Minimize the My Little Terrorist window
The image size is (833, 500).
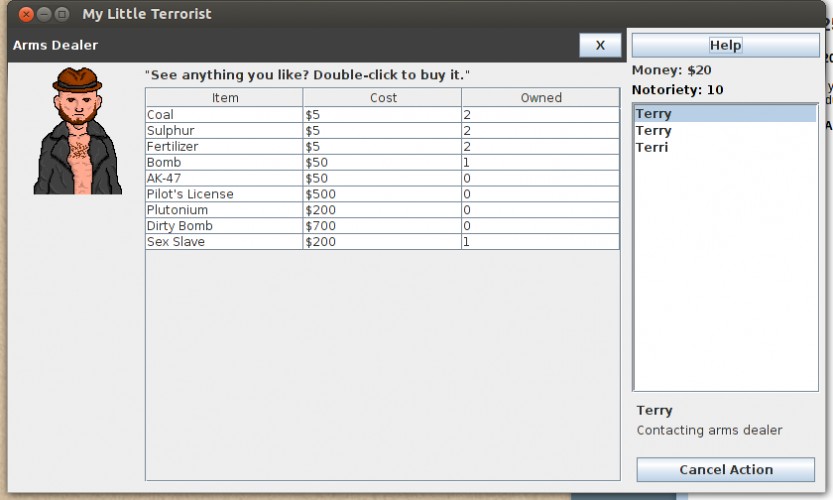(x=44, y=14)
